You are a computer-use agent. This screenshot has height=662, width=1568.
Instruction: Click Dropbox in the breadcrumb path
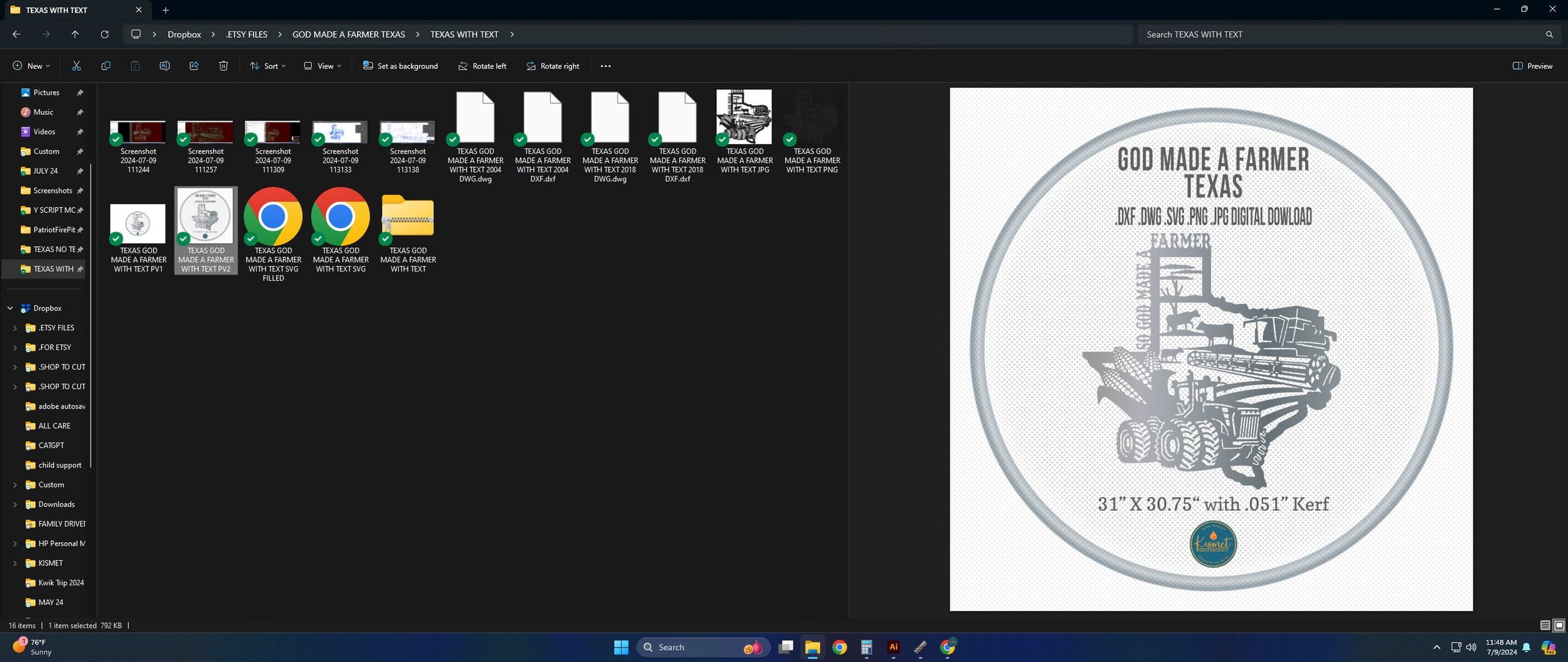click(x=184, y=35)
